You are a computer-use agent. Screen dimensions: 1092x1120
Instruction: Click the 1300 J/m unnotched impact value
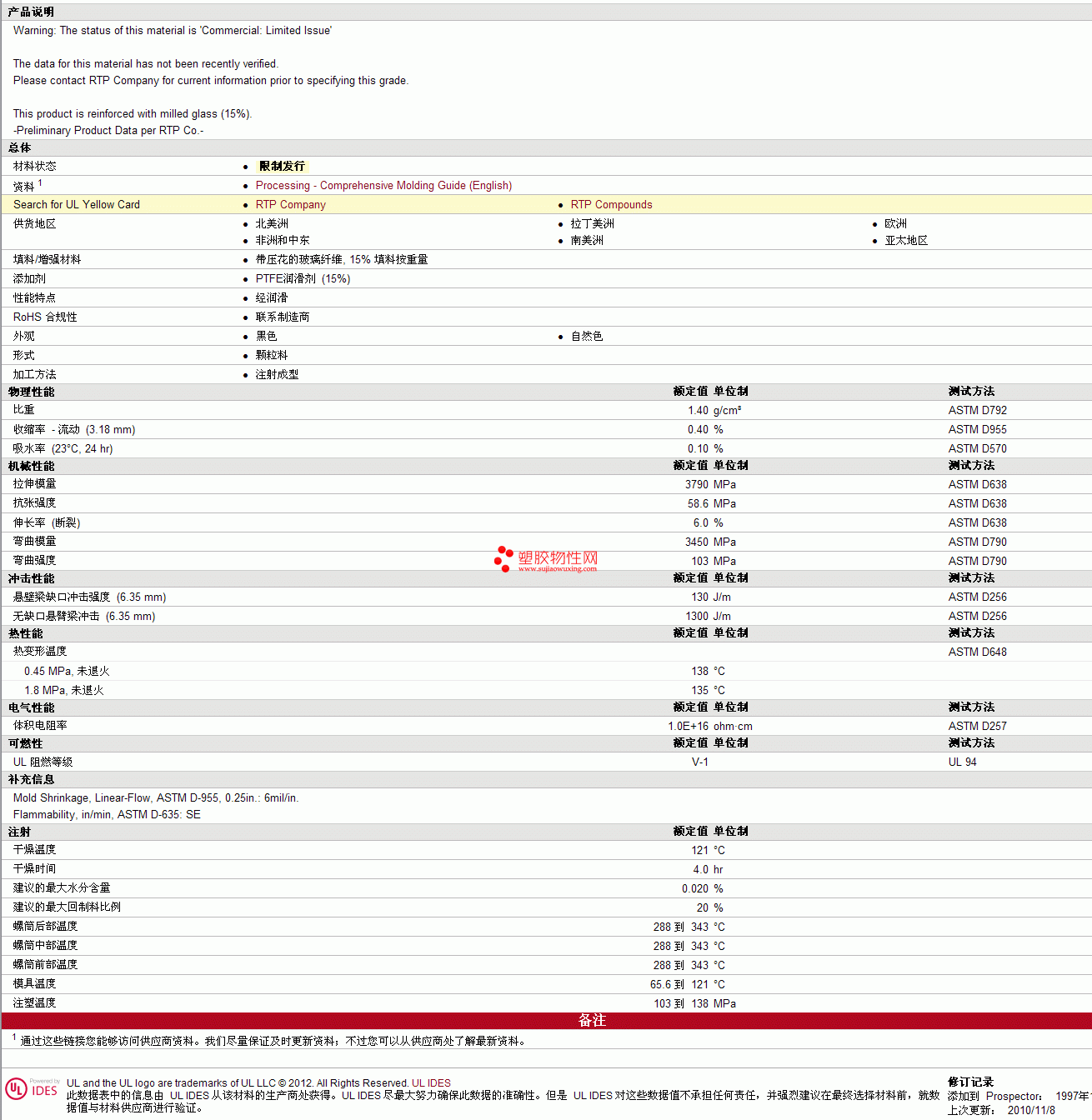(708, 617)
